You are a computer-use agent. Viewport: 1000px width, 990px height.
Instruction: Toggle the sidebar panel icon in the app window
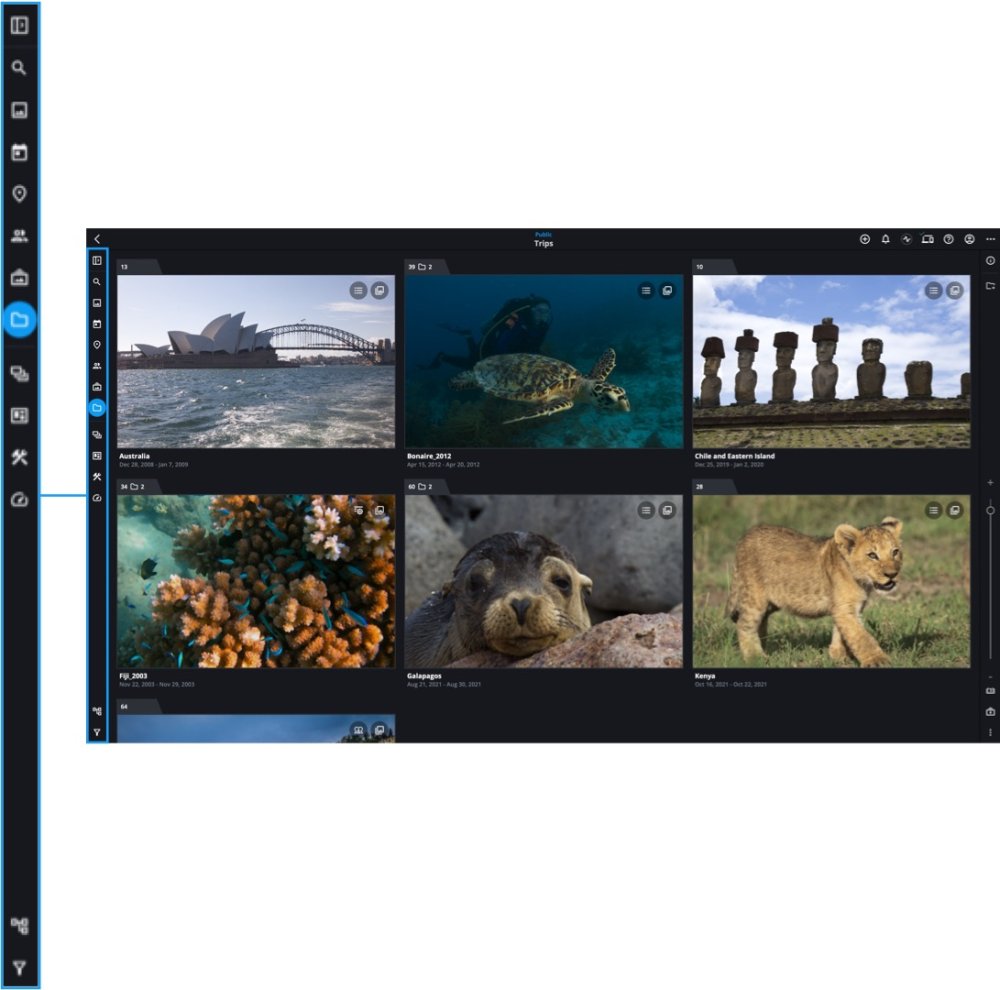97,260
